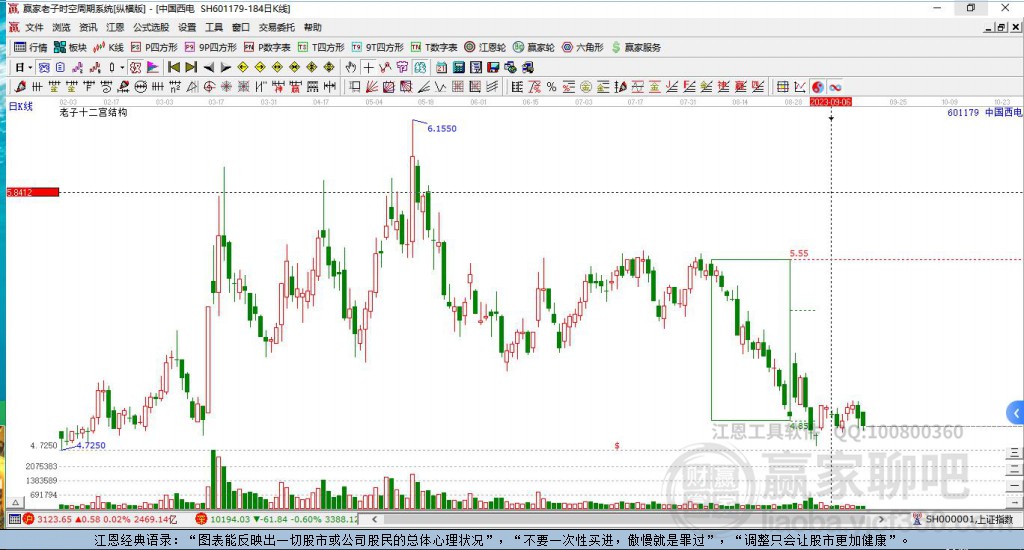1024x550 pixels.
Task: Click the first yellow diamond left-arrow icon
Action: [243, 67]
